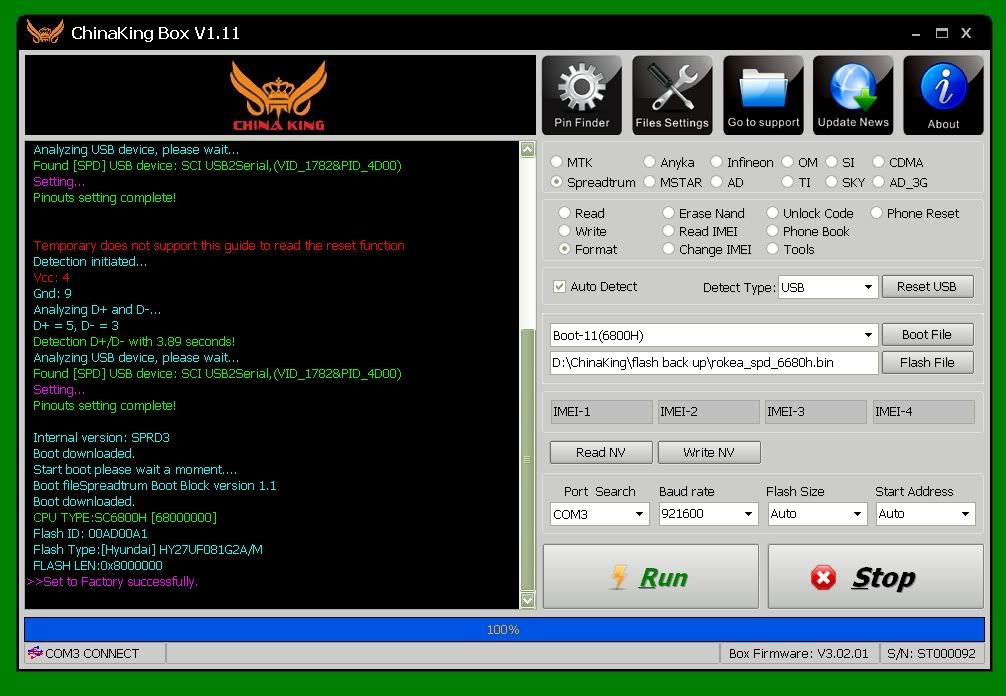Select the Infineon platform
The width and height of the screenshot is (1006, 696).
tap(717, 162)
